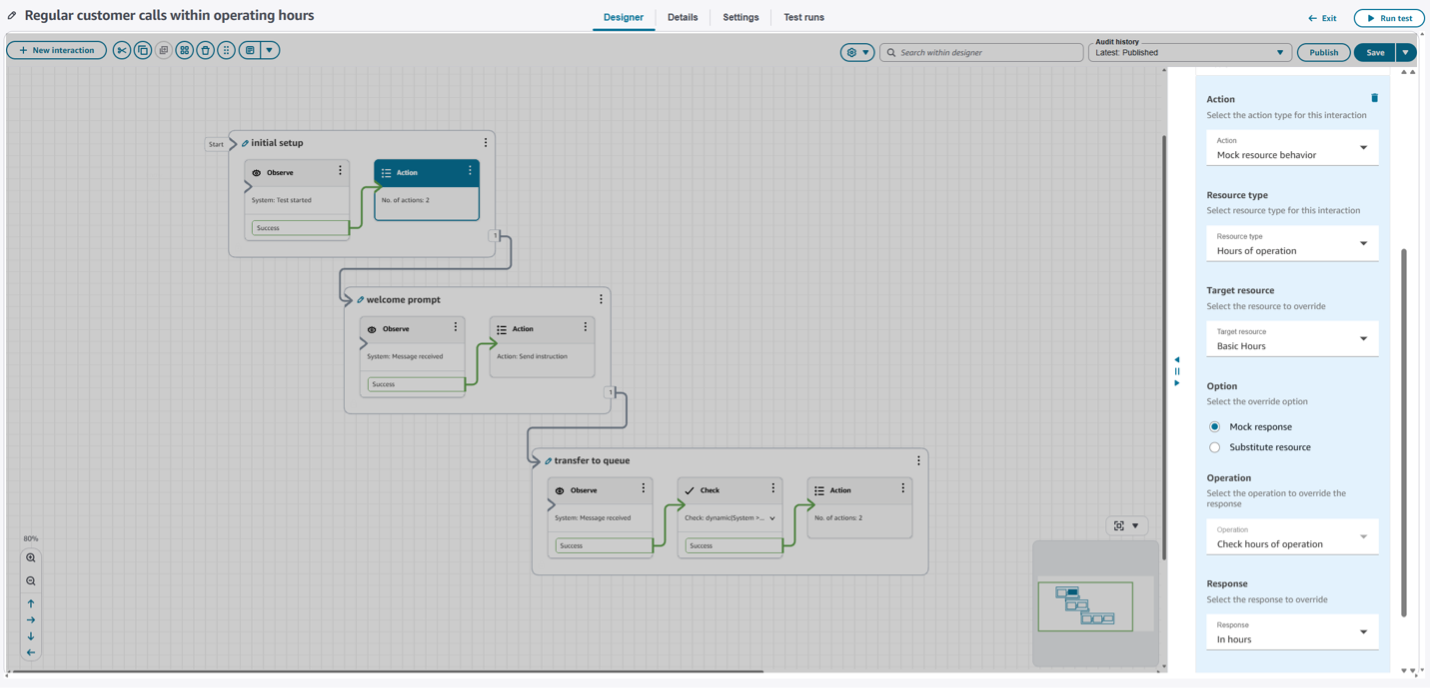Select the Mock response radio option
1430x690 pixels.
[x=1215, y=427]
